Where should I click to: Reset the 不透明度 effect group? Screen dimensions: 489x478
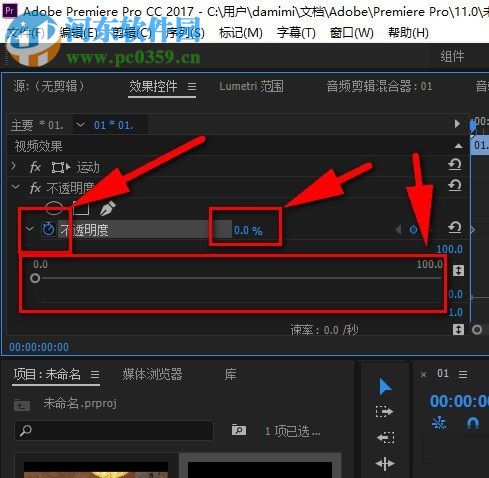(x=455, y=185)
